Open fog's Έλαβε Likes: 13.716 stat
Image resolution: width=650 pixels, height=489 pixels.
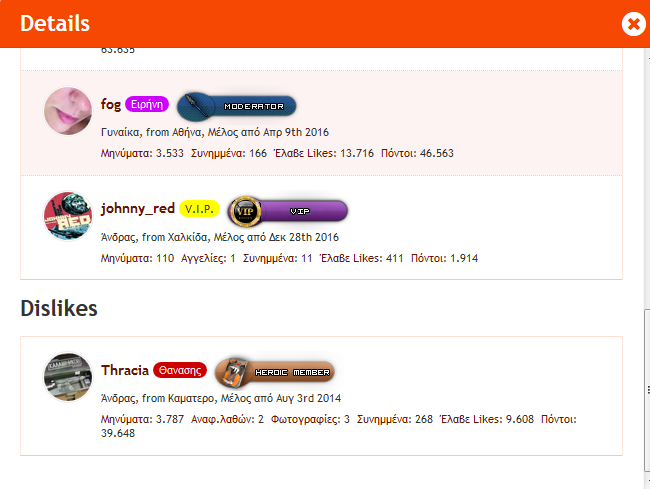tap(324, 153)
